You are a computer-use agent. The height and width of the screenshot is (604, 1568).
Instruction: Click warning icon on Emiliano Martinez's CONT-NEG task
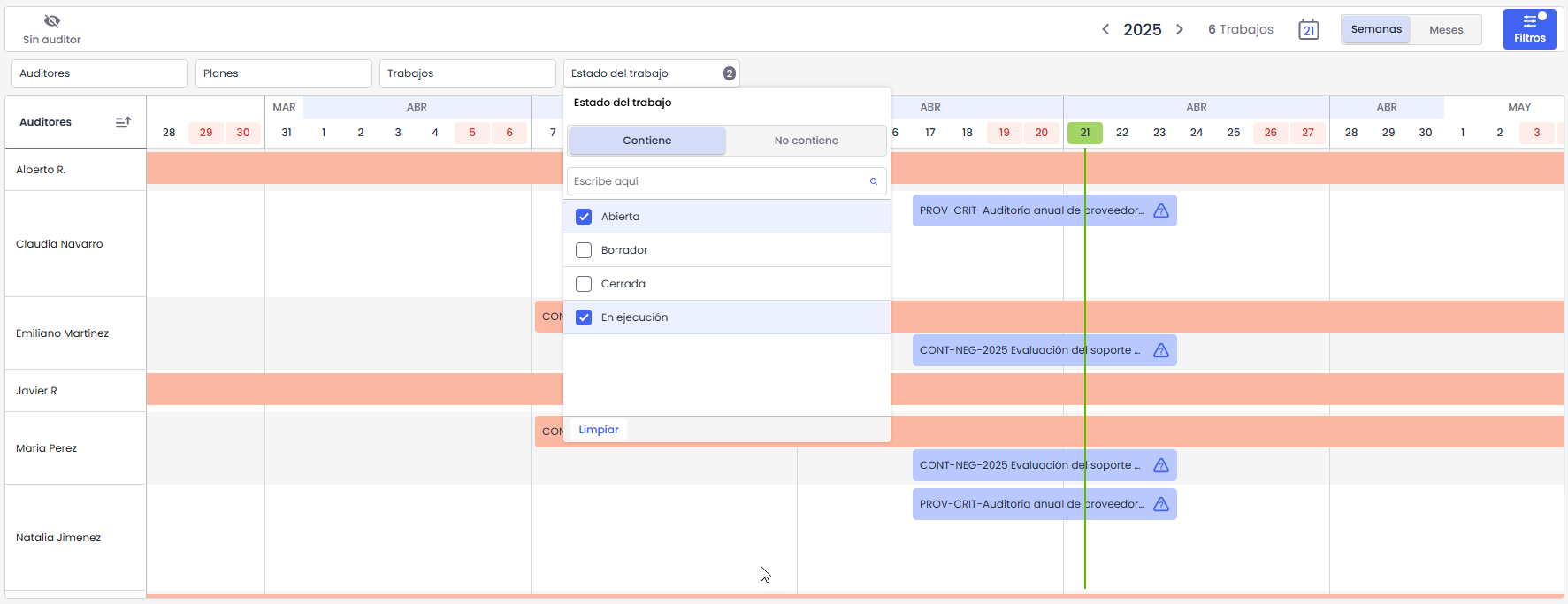(1161, 350)
